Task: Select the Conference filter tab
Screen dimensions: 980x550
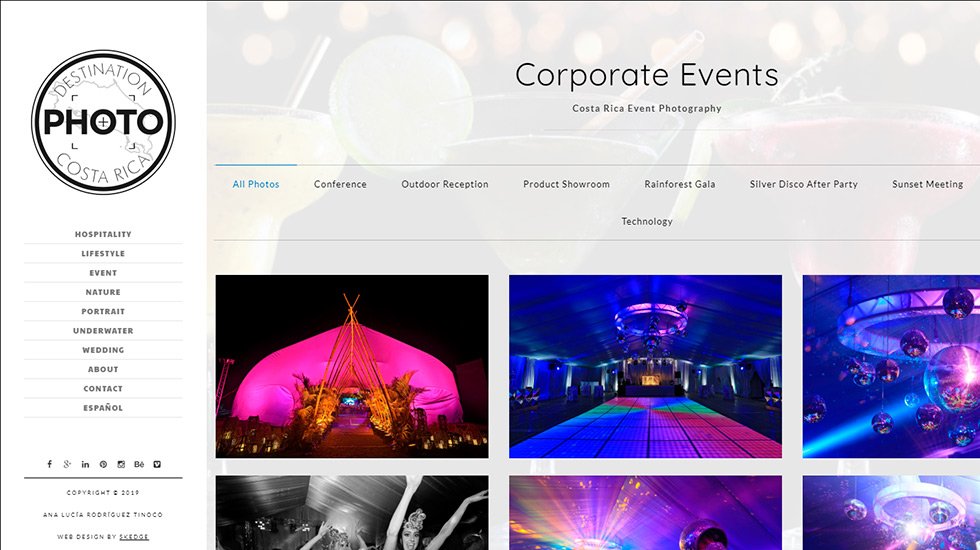Action: click(340, 184)
